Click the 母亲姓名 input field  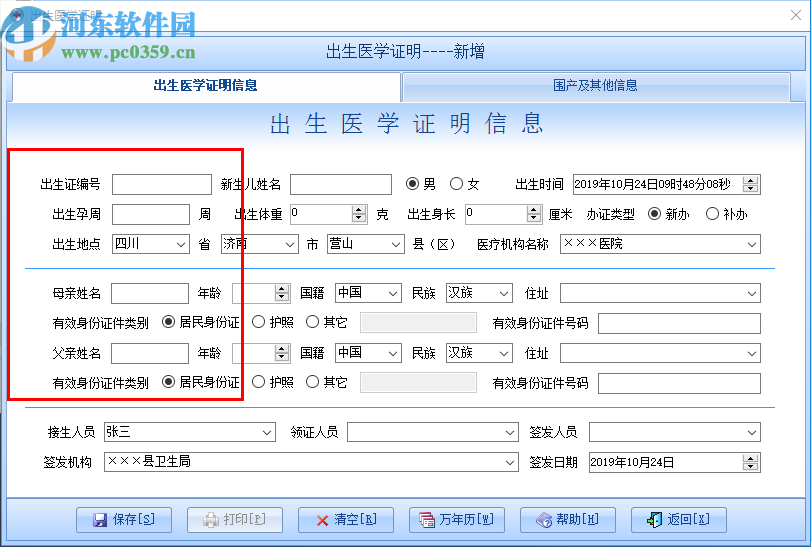[150, 294]
